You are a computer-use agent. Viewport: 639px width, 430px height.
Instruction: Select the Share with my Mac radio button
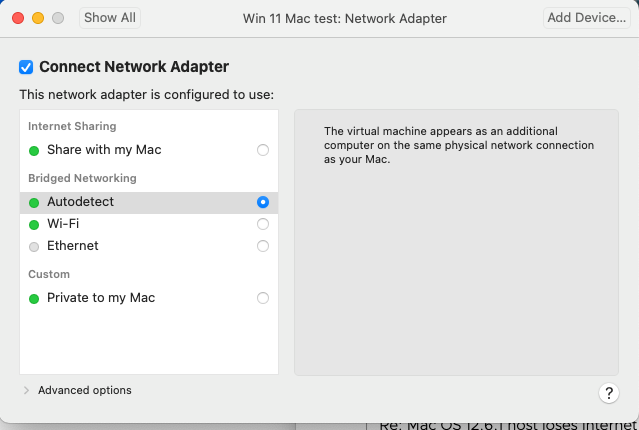point(263,150)
